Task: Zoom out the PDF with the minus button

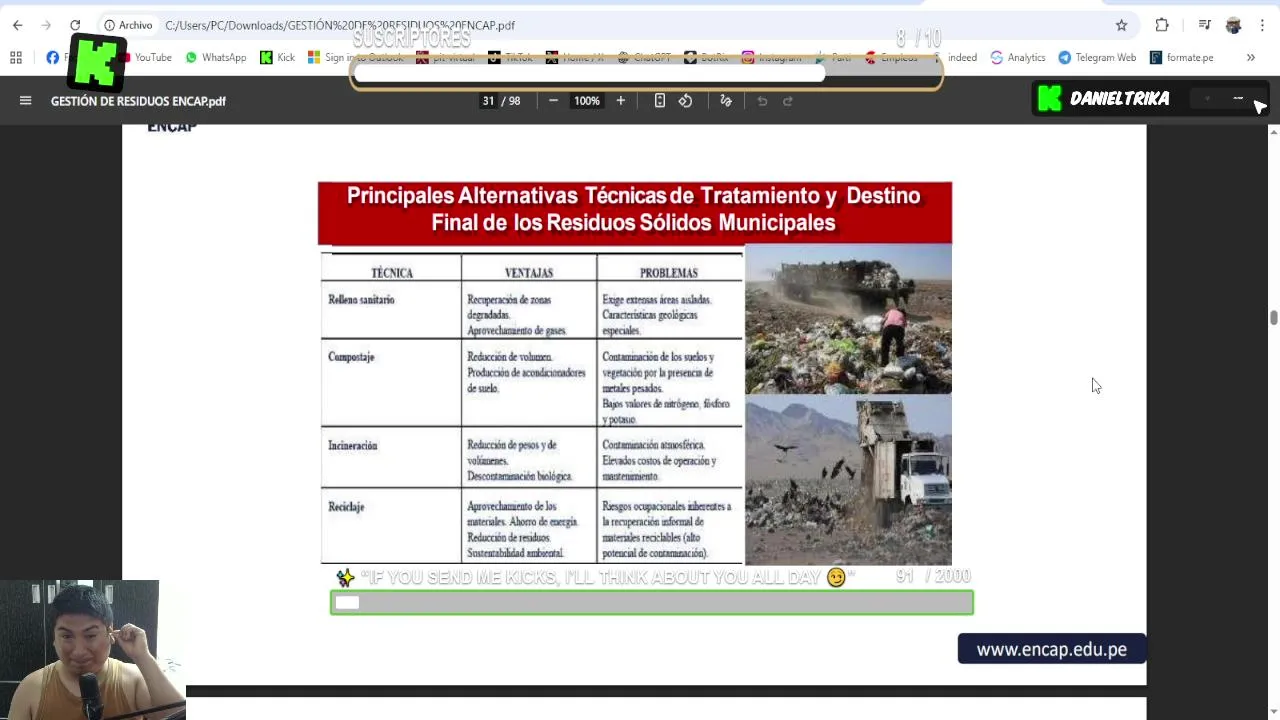Action: (x=553, y=100)
